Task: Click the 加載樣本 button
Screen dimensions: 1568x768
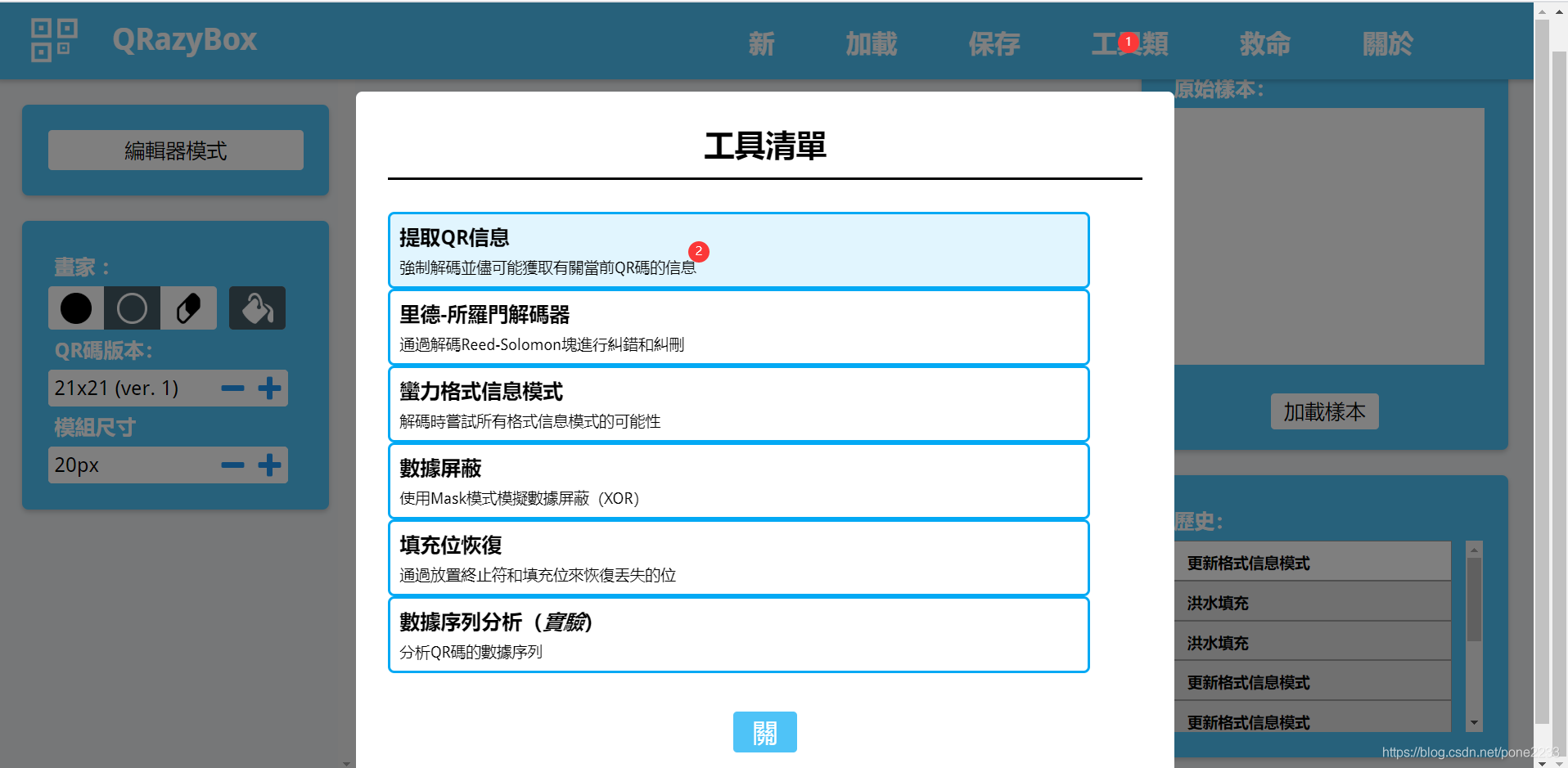Action: pyautogui.click(x=1325, y=411)
